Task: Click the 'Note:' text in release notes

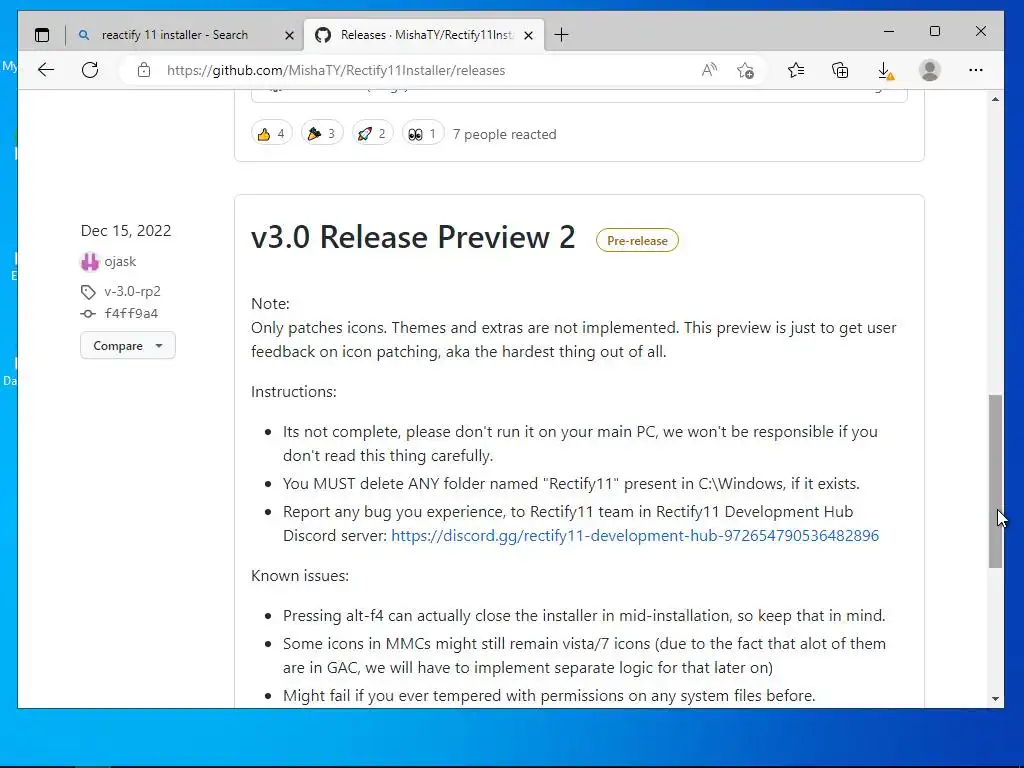Action: (x=270, y=304)
